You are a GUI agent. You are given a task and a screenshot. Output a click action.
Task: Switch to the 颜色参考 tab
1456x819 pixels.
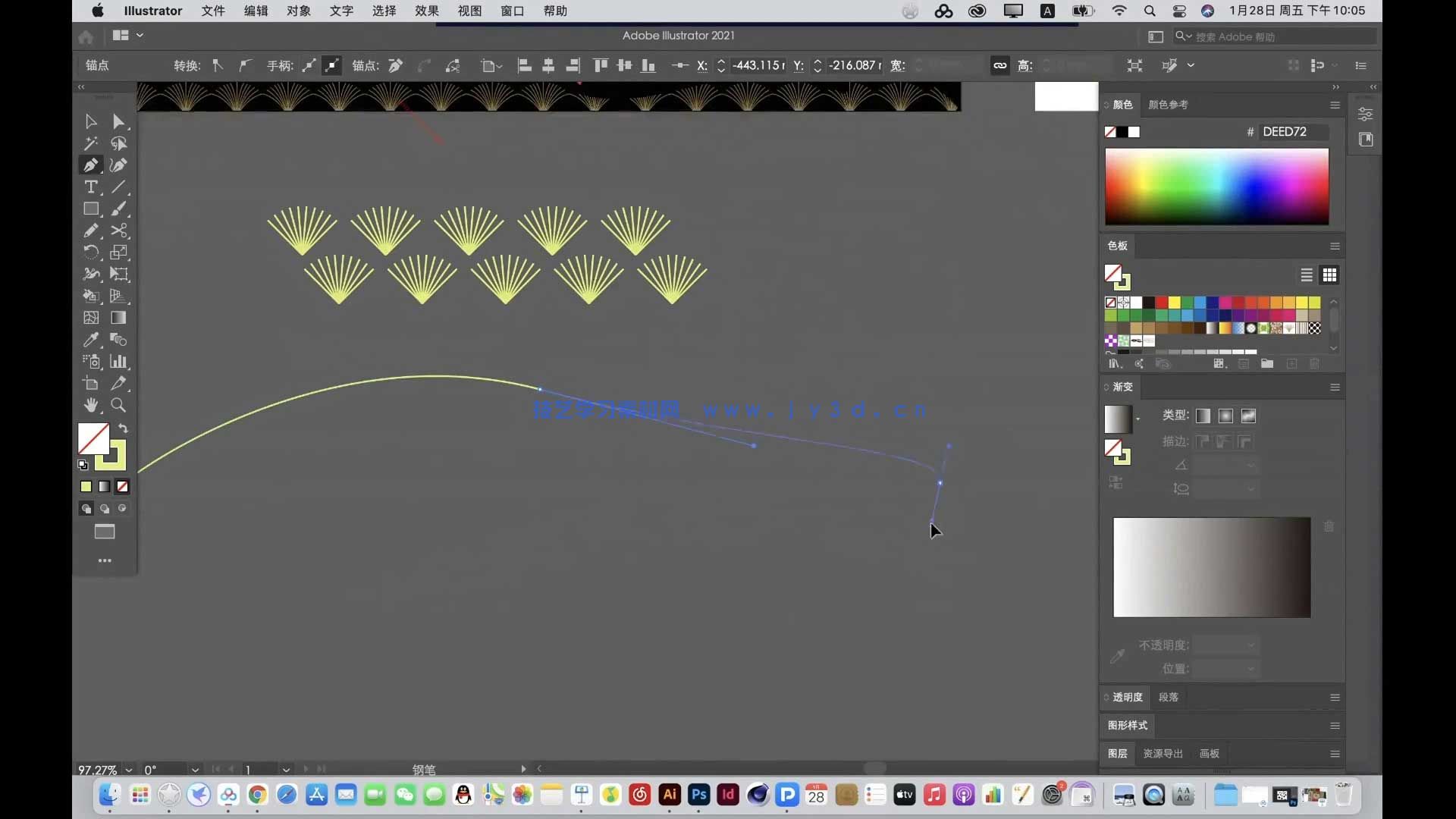click(1168, 105)
